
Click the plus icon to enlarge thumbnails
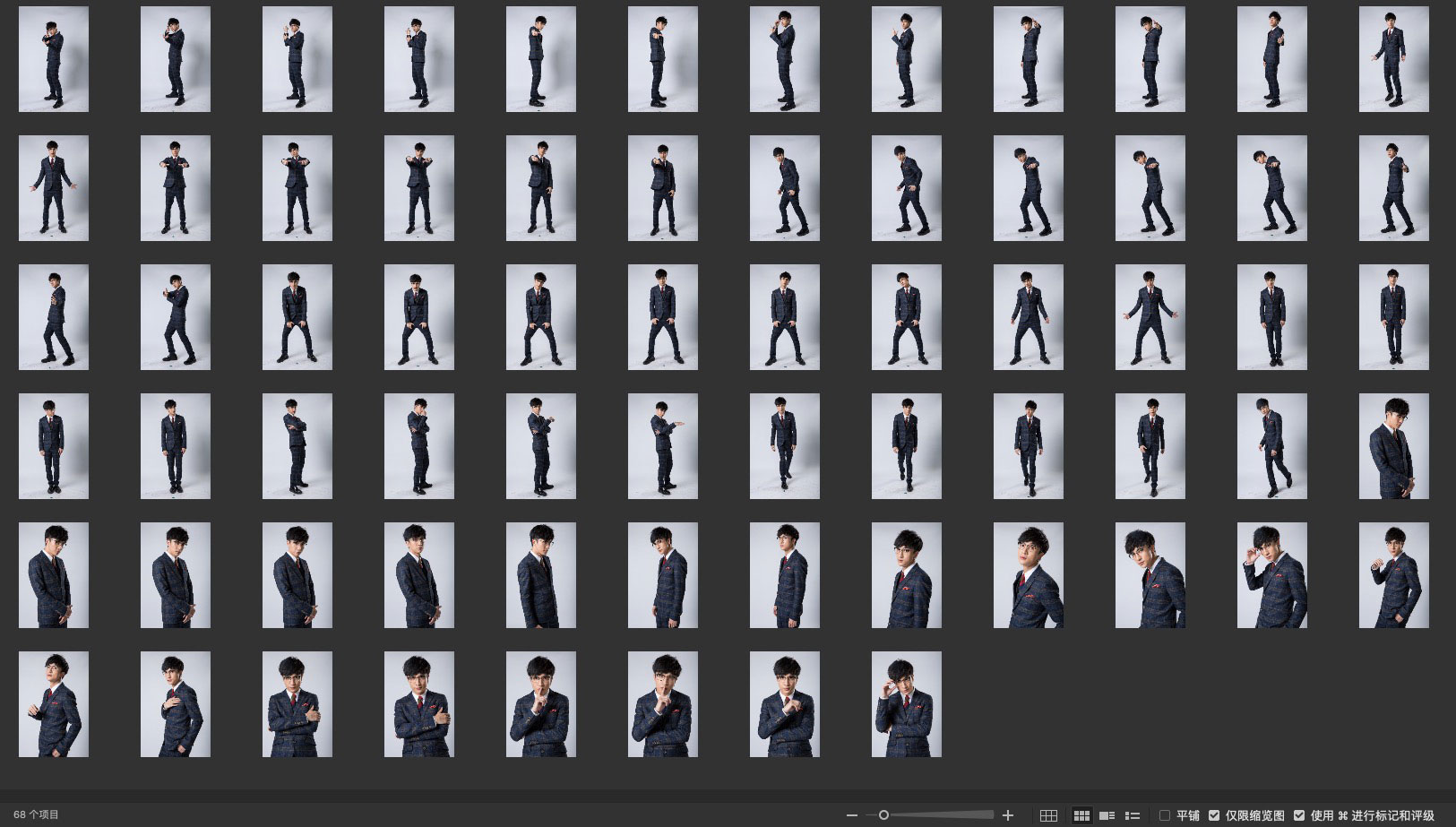pos(1008,815)
